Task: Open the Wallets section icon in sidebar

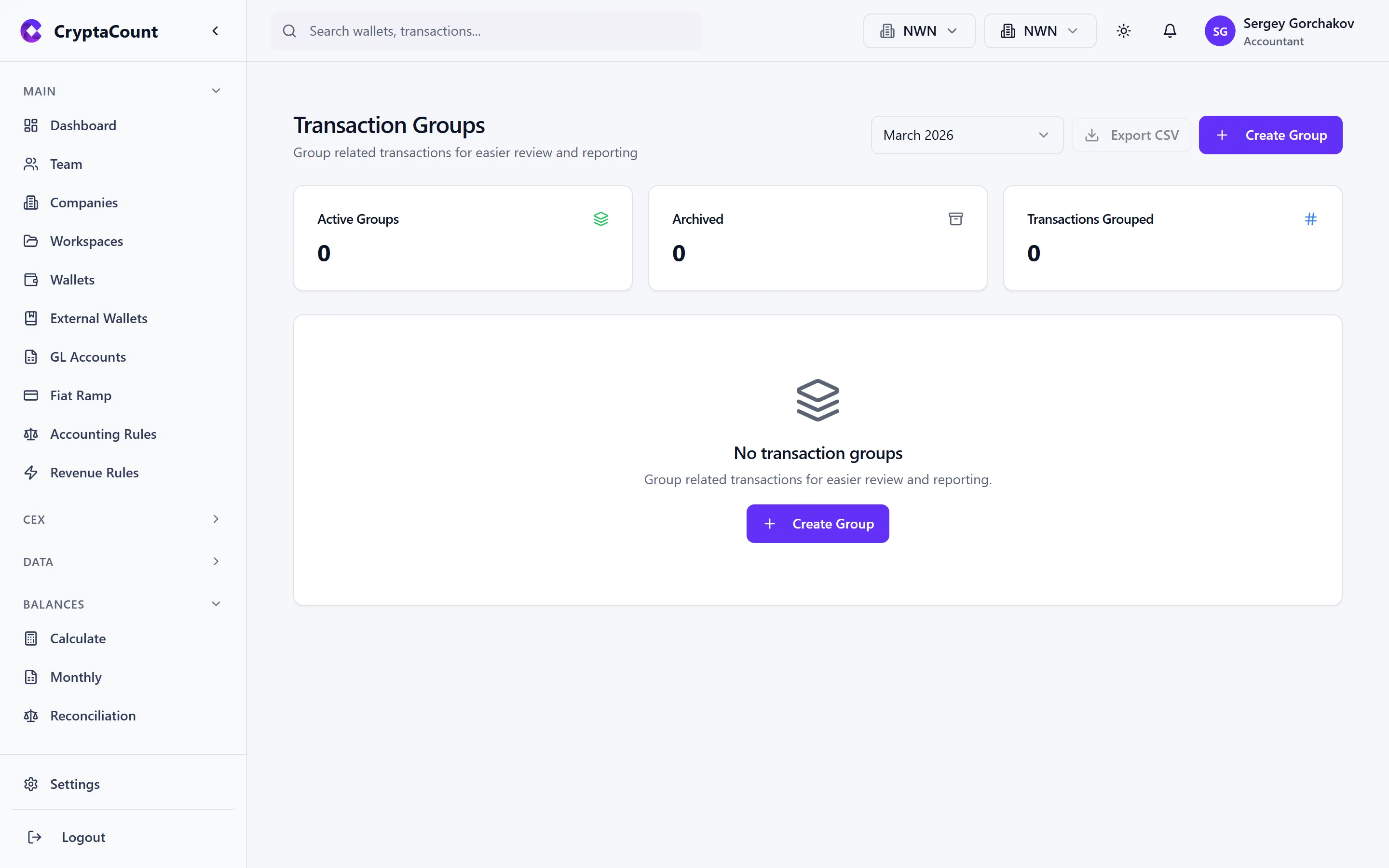Action: (31, 280)
